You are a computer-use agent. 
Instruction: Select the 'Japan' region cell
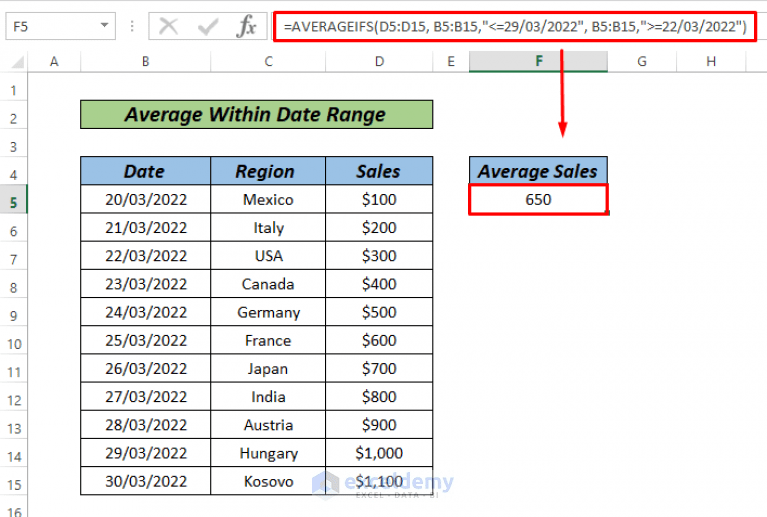click(268, 369)
